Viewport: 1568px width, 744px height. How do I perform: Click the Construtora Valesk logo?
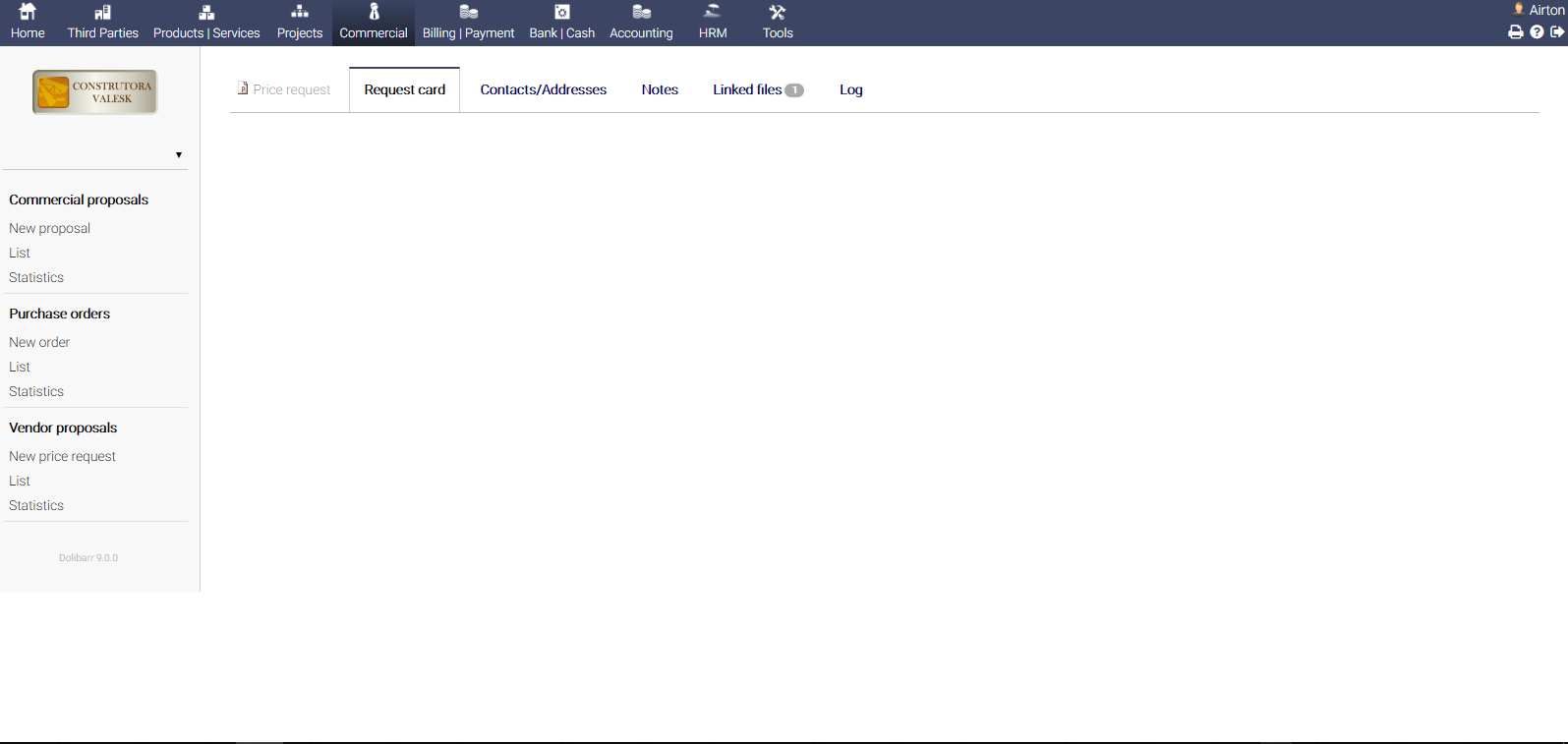(x=94, y=92)
